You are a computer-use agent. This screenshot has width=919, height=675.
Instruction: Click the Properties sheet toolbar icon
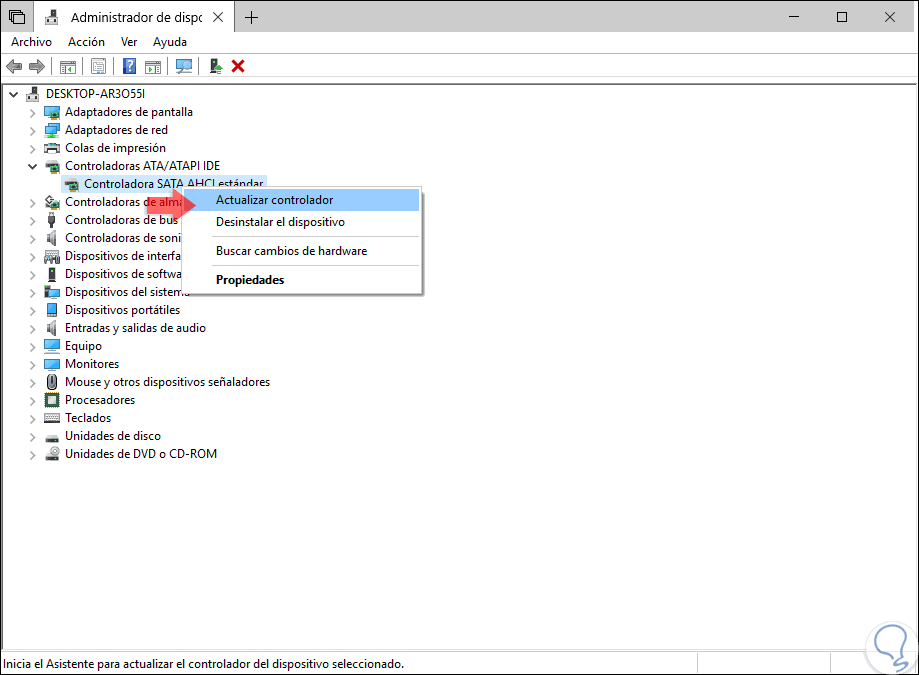pos(98,67)
